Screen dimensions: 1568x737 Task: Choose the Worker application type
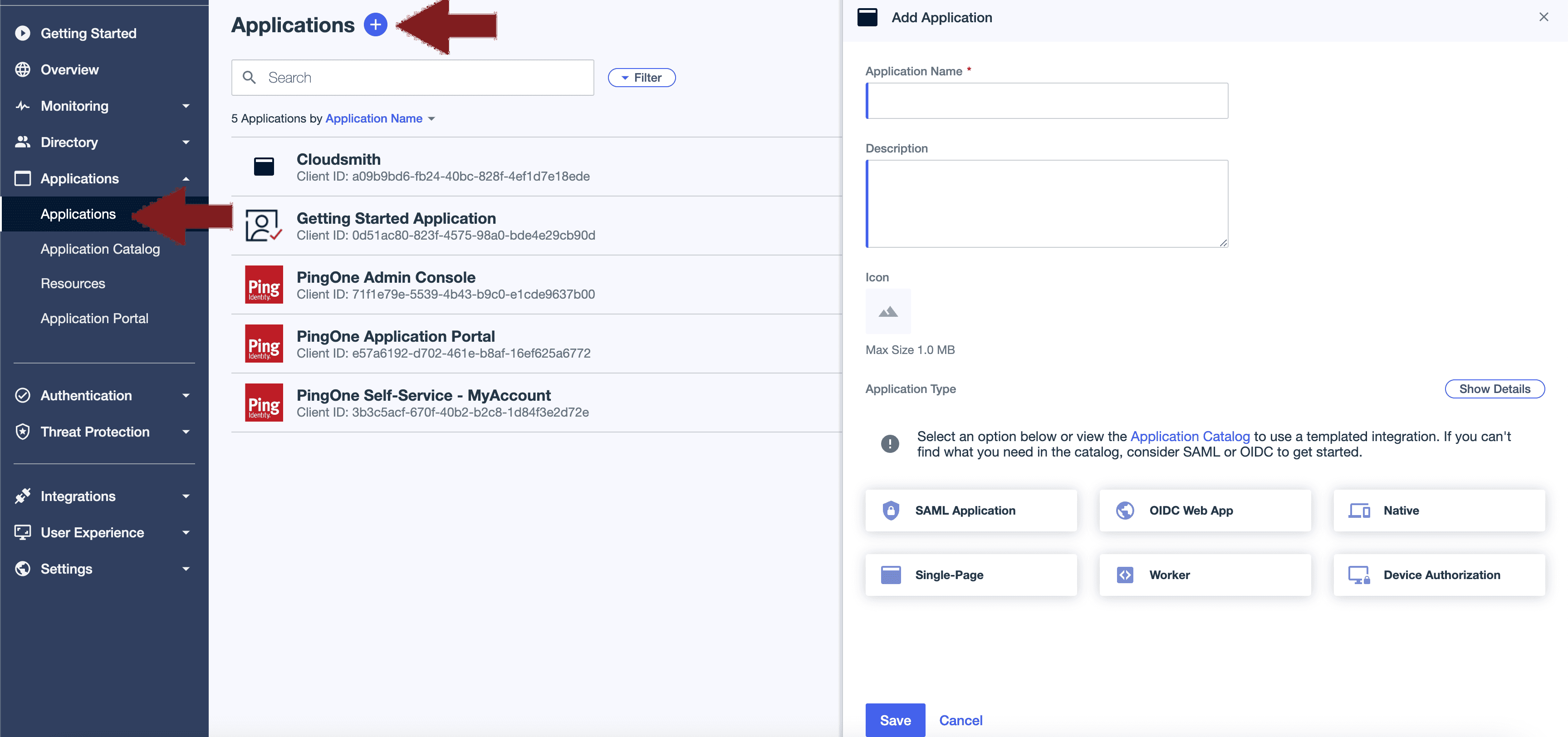1204,575
